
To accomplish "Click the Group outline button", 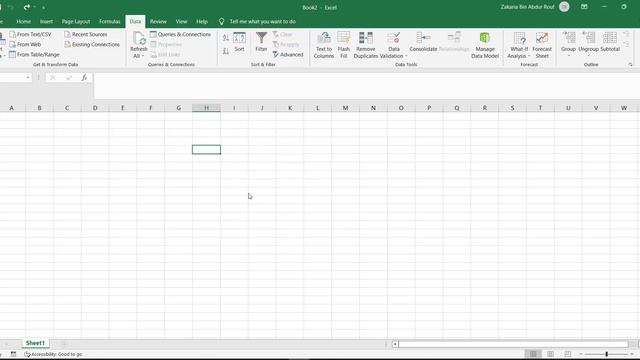I will tap(568, 41).
